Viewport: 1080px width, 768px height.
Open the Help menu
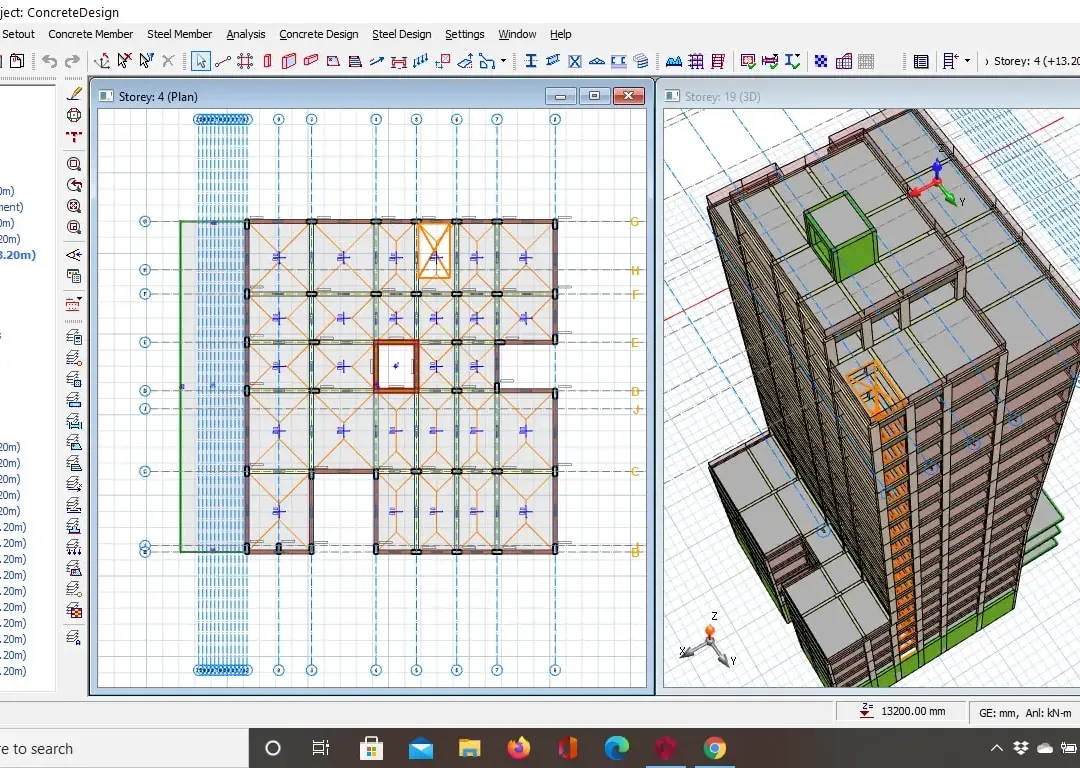coord(560,34)
